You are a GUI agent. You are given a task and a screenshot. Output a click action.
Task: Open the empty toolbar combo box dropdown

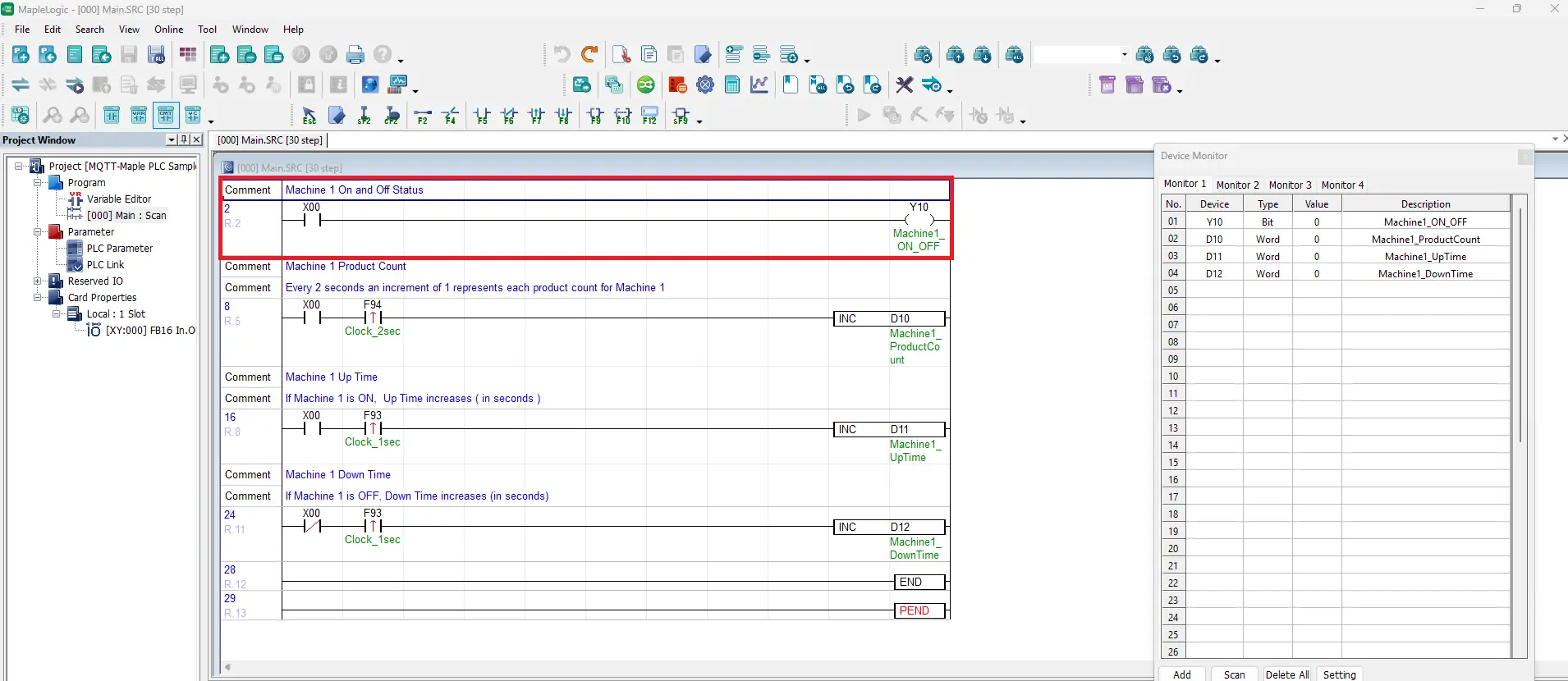tap(1124, 55)
